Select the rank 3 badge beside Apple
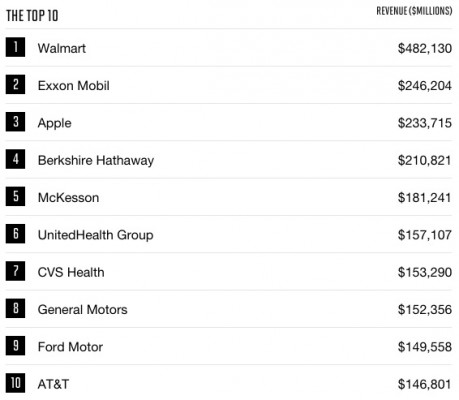This screenshot has height=400, width=459. (15, 122)
